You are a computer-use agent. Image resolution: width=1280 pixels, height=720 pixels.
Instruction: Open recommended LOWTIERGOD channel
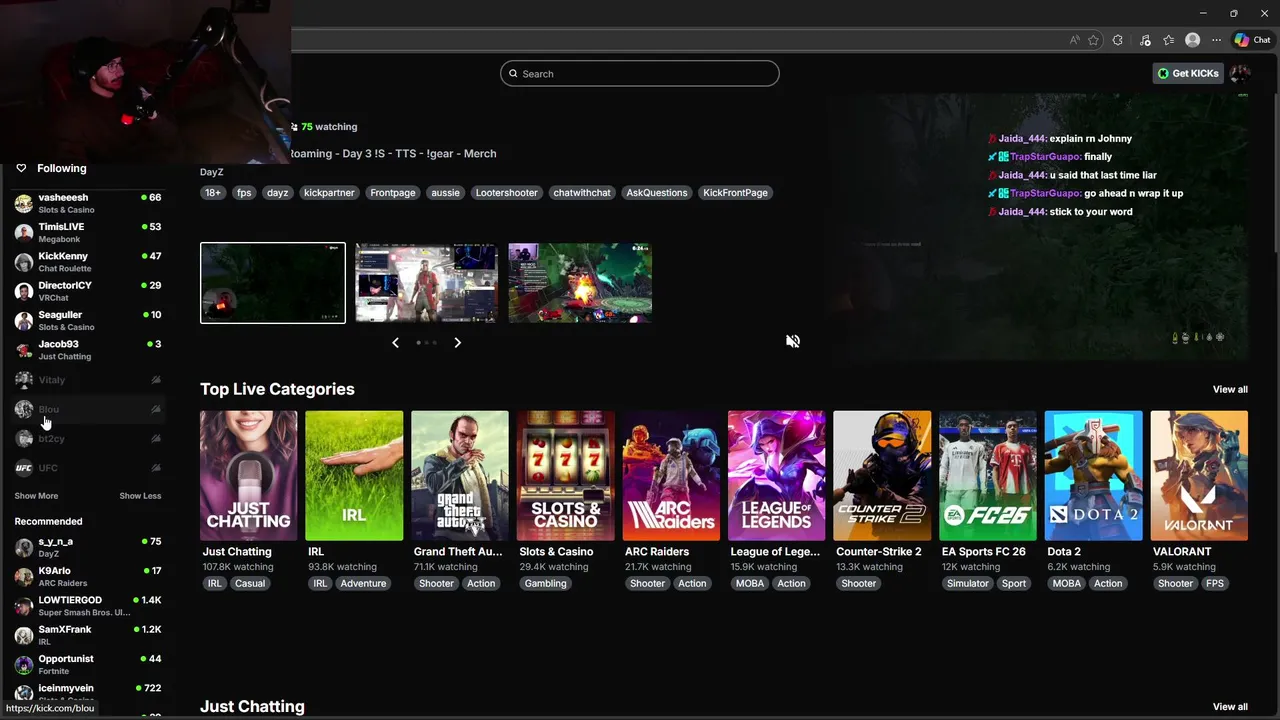pyautogui.click(x=88, y=606)
